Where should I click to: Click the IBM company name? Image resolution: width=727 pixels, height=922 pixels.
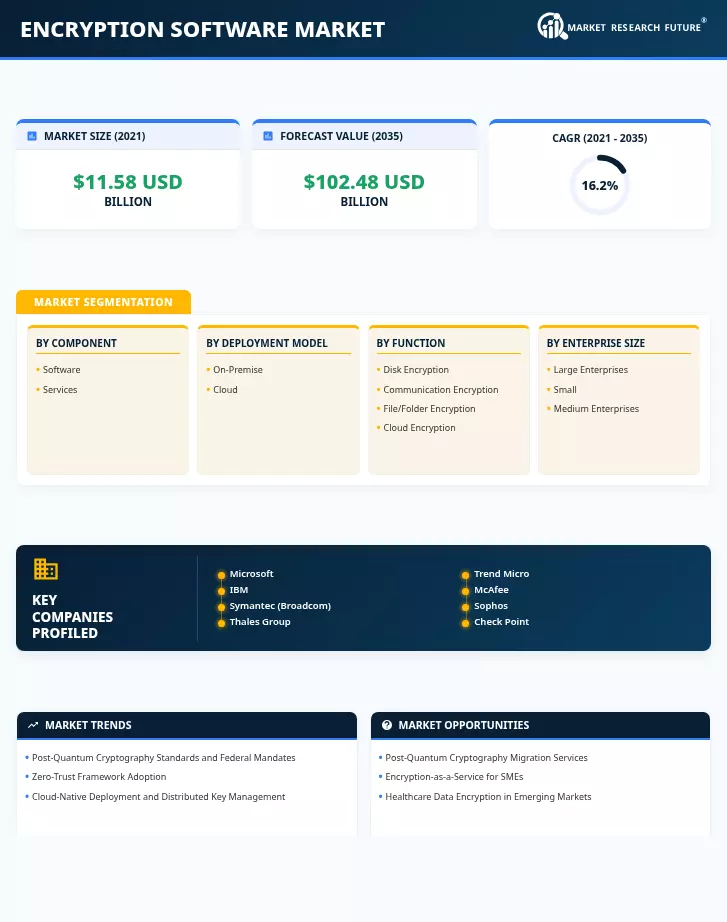239,590
